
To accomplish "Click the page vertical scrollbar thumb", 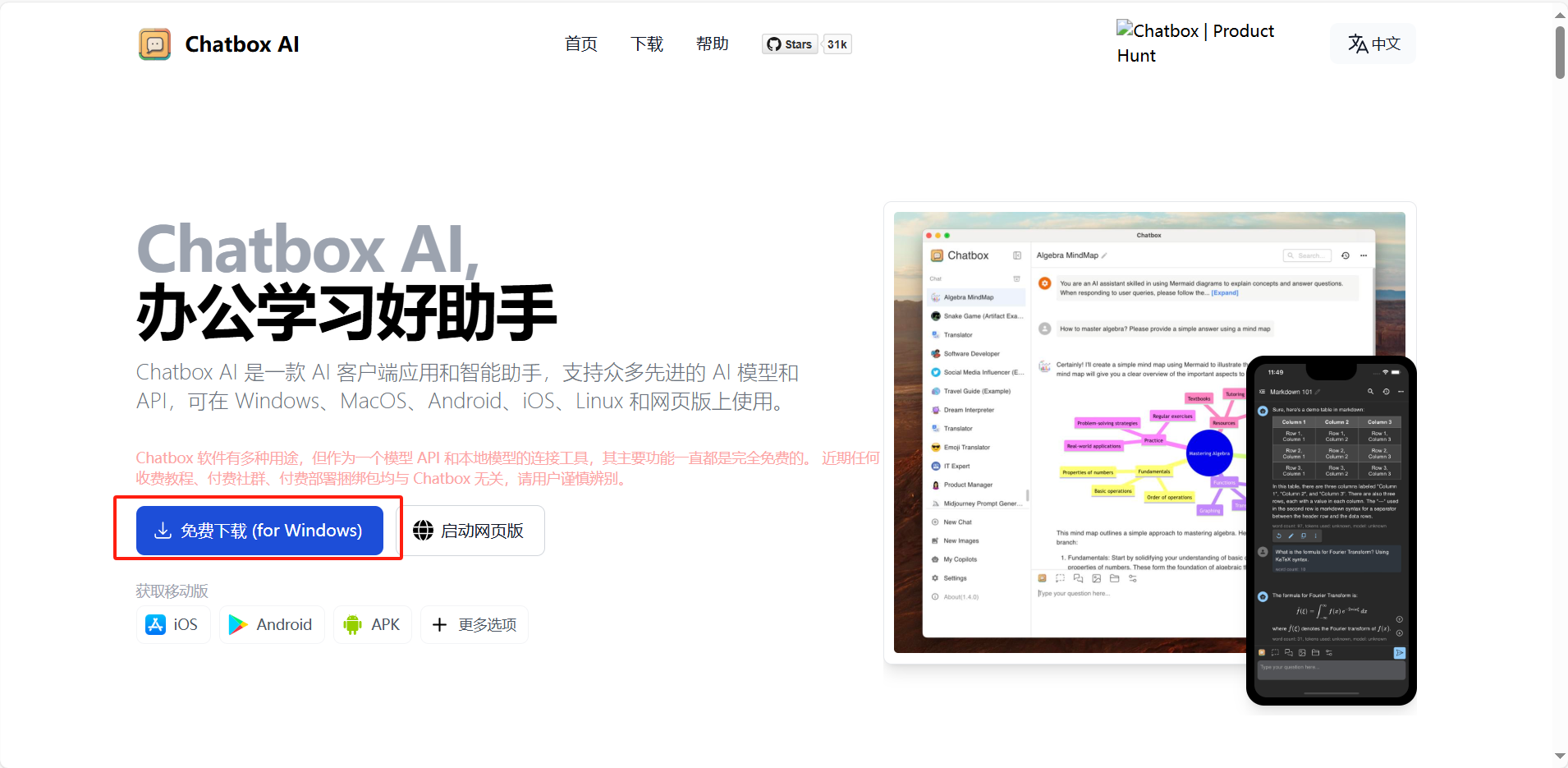I will (x=1560, y=52).
